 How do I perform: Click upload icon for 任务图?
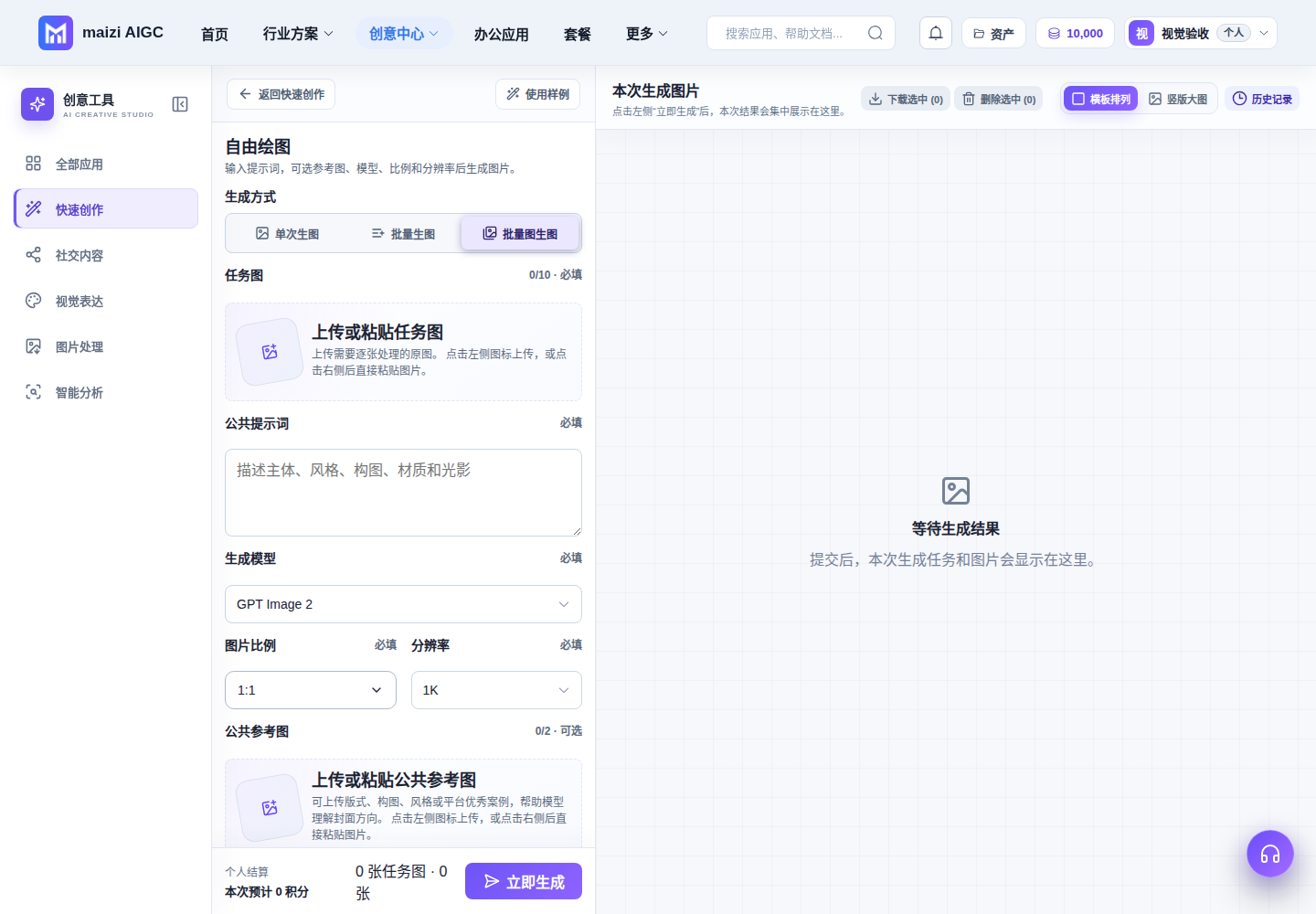point(270,352)
